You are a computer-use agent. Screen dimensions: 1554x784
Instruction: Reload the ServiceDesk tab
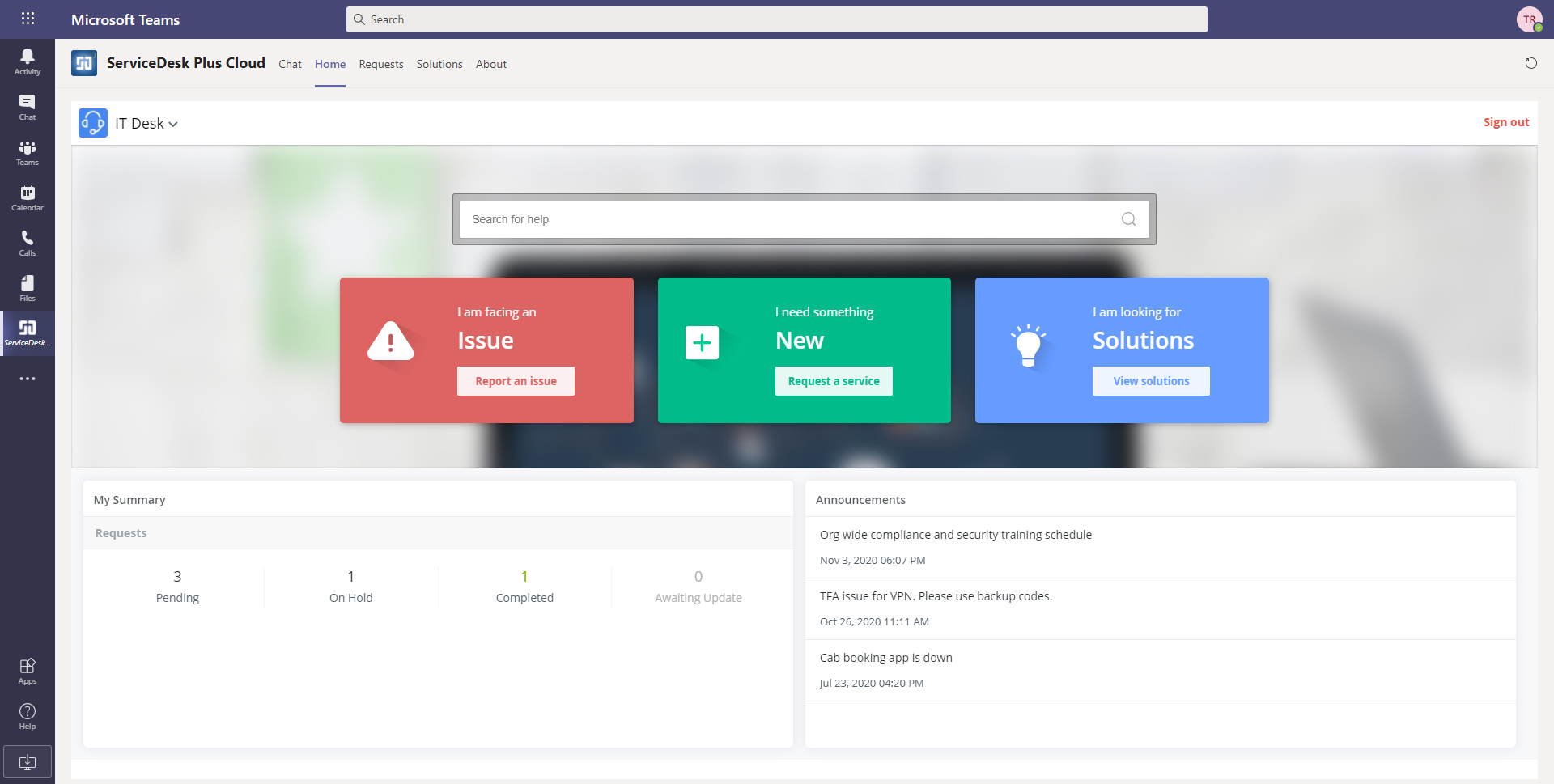click(1531, 63)
